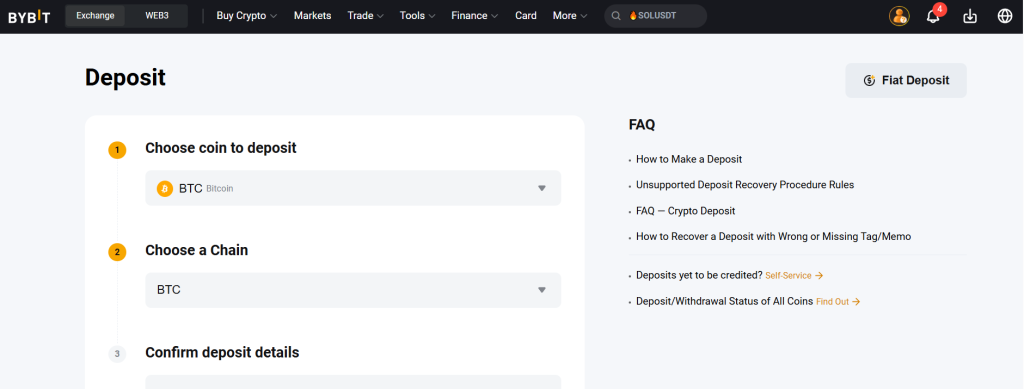The height and width of the screenshot is (389, 1024).
Task: Click the Find Out arrow icon
Action: click(856, 302)
